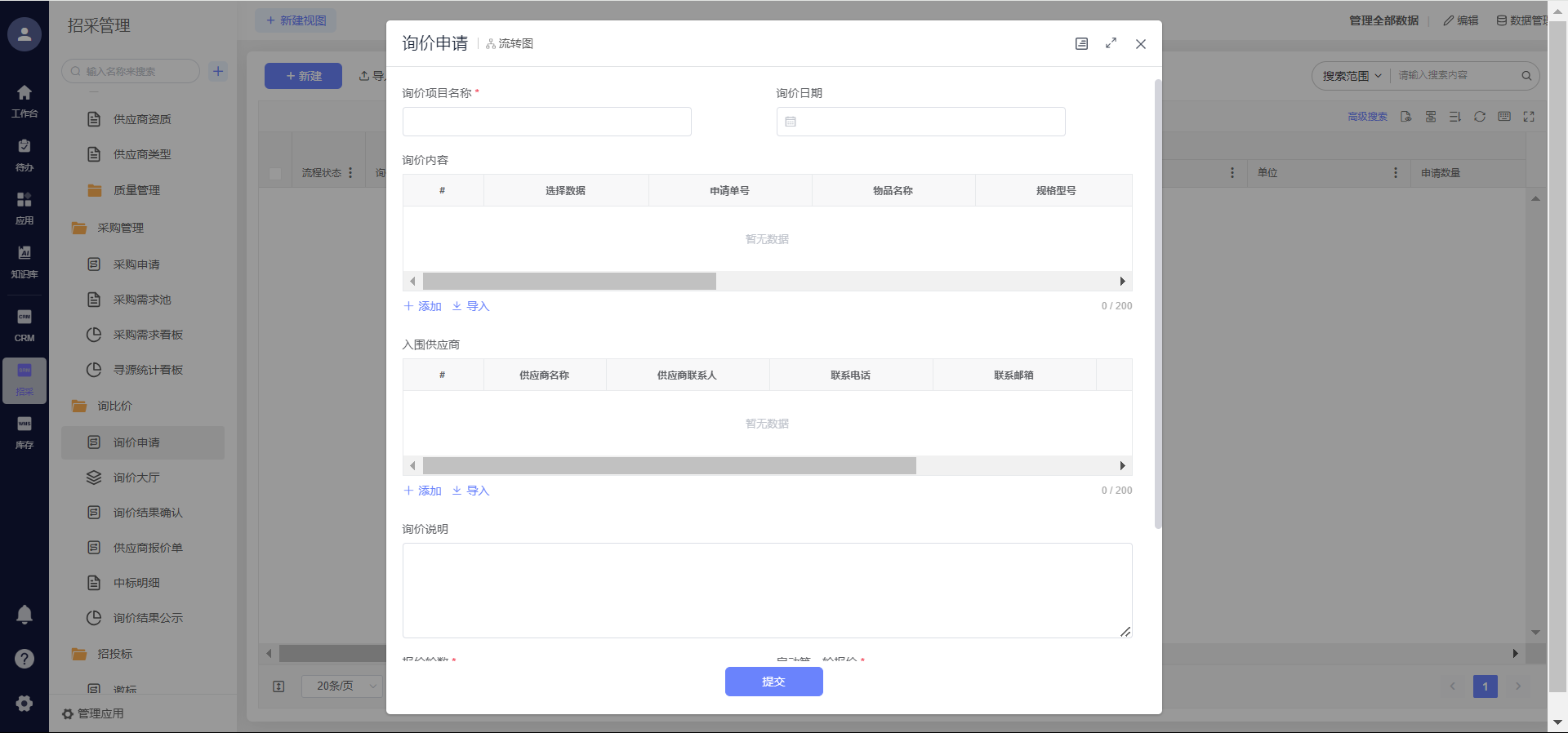Open the 20条/页 page size dropdown
This screenshot has width=1568, height=733.
[341, 686]
